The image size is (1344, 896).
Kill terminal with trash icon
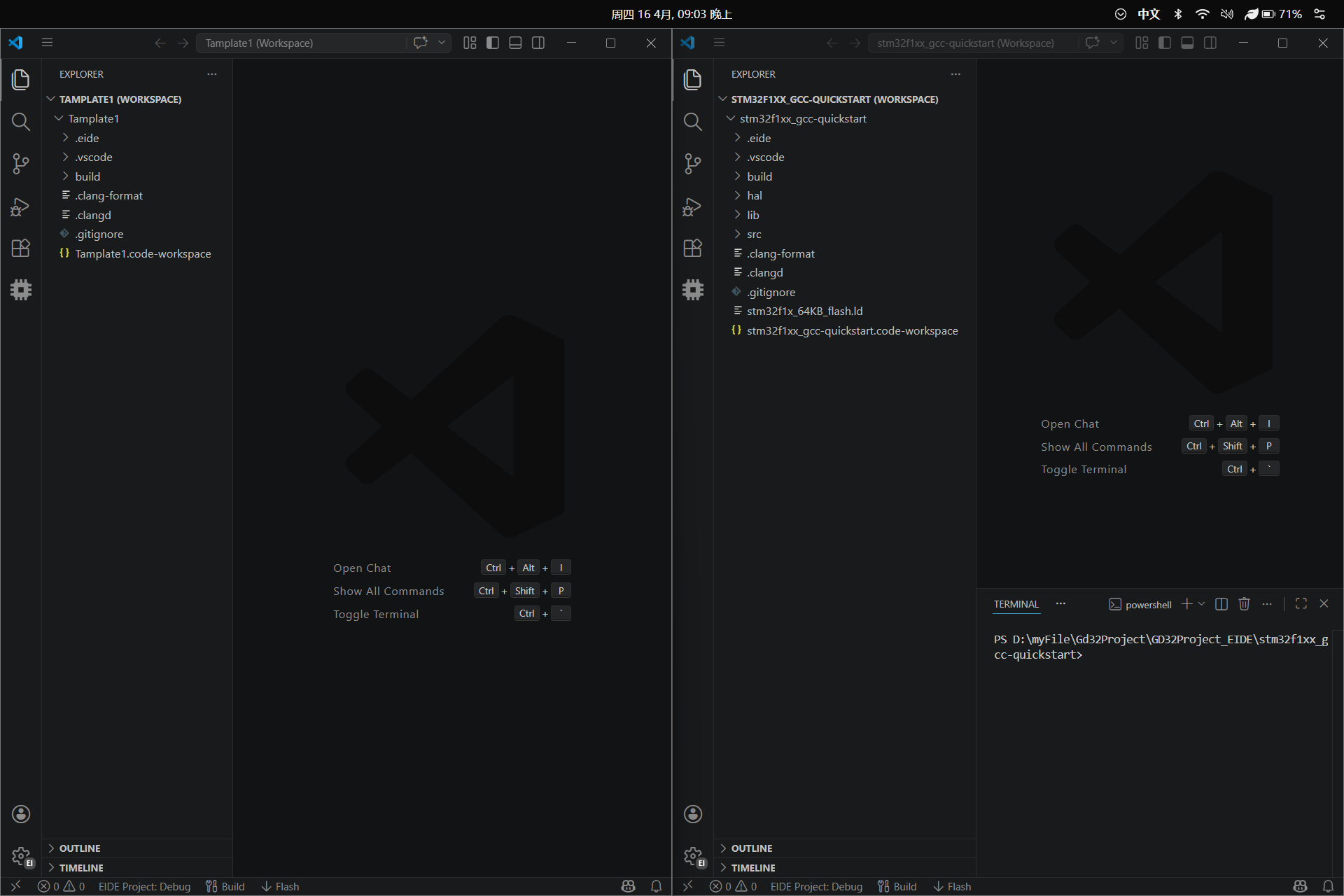pos(1244,603)
